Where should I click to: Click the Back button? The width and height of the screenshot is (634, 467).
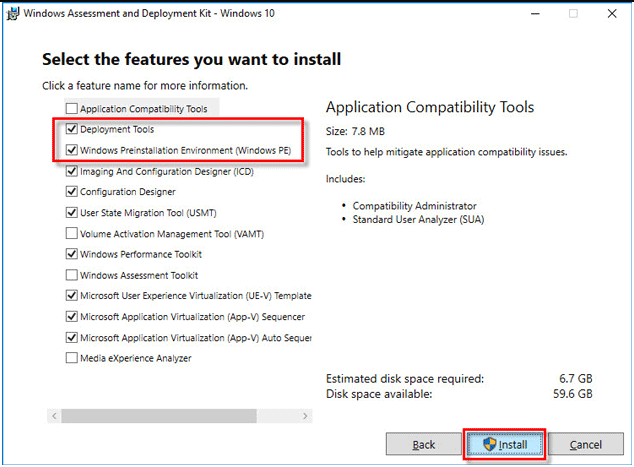(424, 444)
